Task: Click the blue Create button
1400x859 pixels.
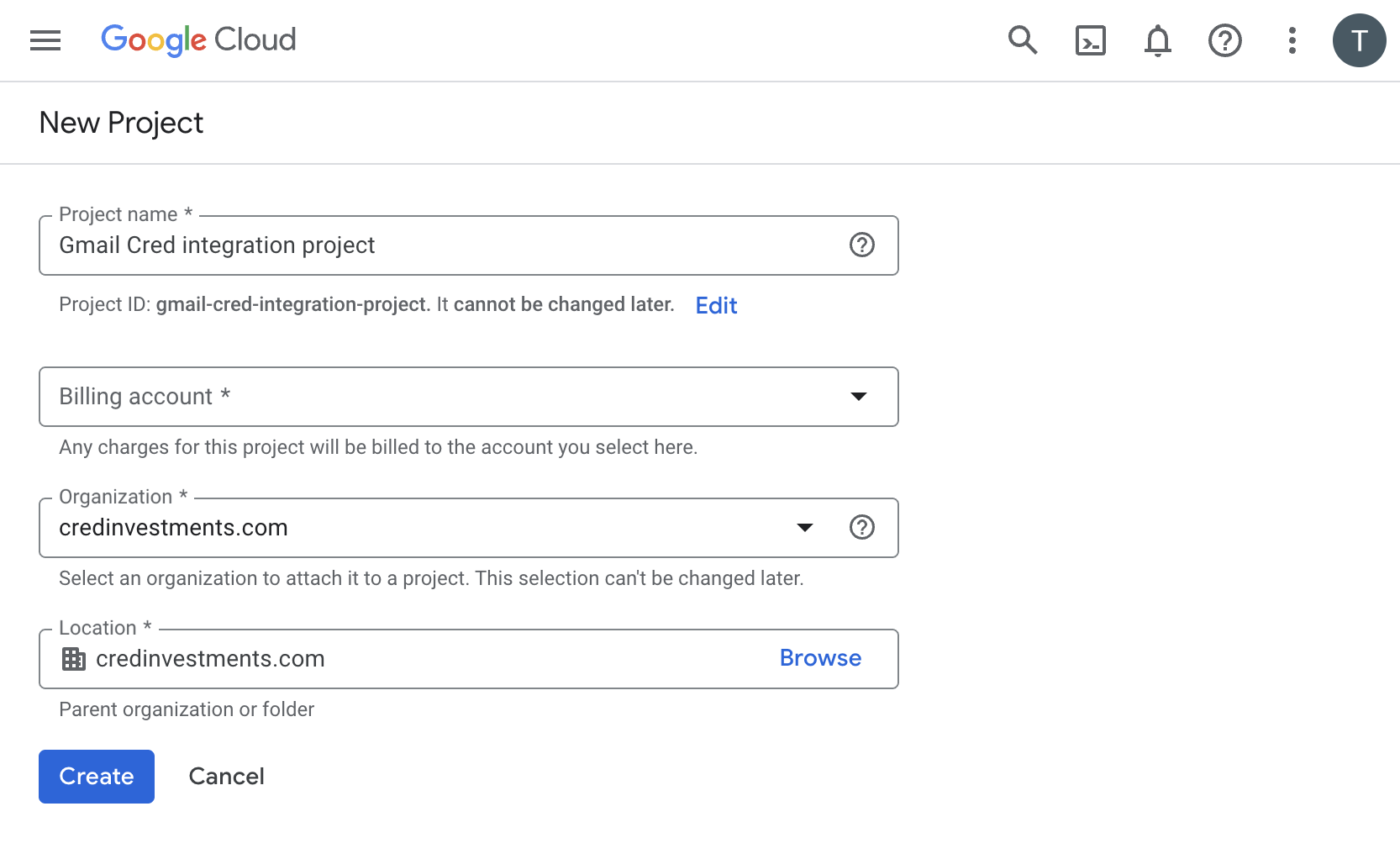Action: (x=97, y=777)
